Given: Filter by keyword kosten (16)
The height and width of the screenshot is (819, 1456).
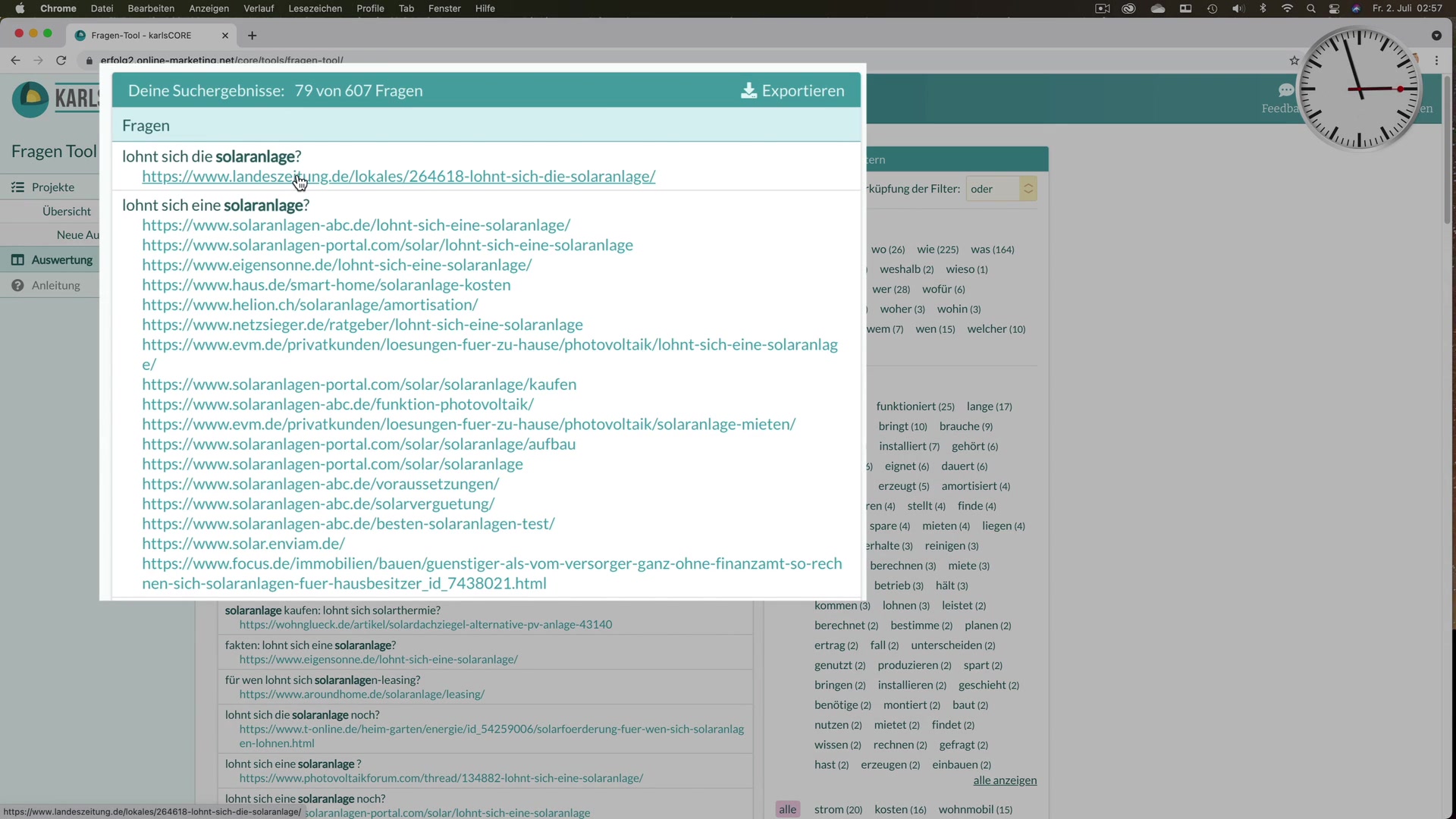Looking at the screenshot, I should pyautogui.click(x=900, y=810).
